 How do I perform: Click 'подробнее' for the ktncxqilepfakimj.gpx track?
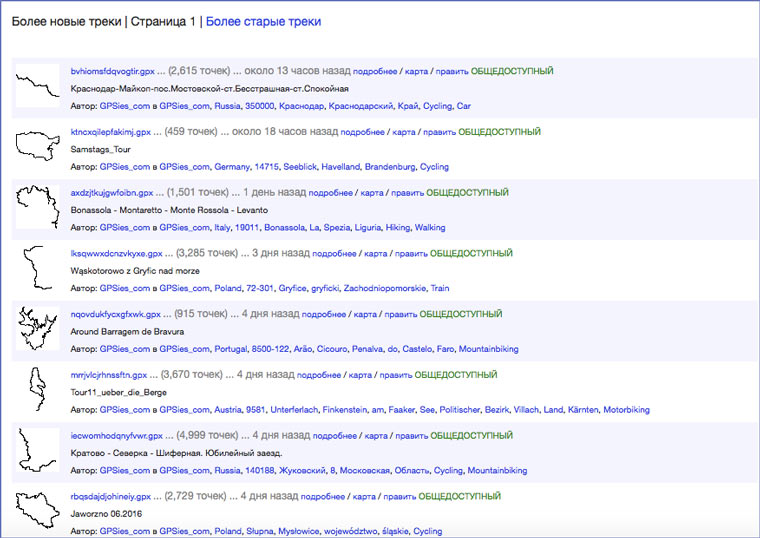click(363, 132)
